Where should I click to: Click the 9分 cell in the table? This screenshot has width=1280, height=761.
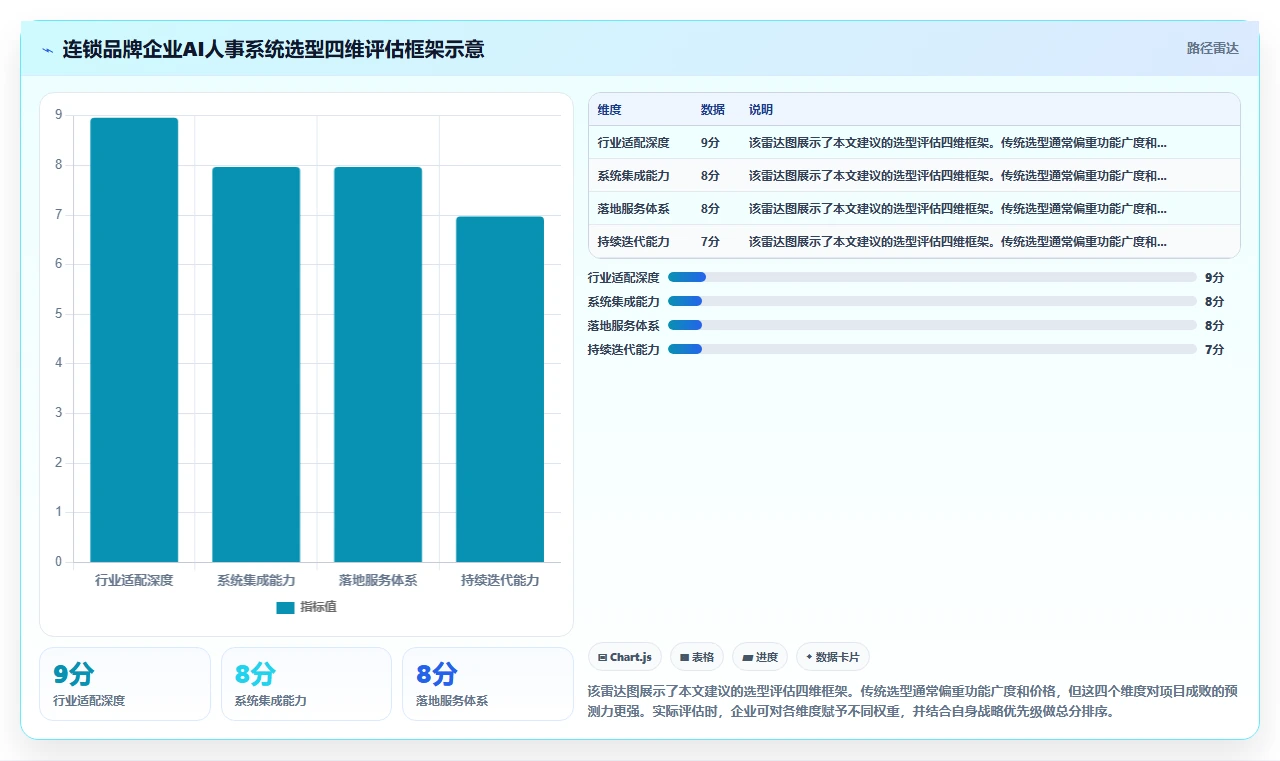[x=710, y=143]
